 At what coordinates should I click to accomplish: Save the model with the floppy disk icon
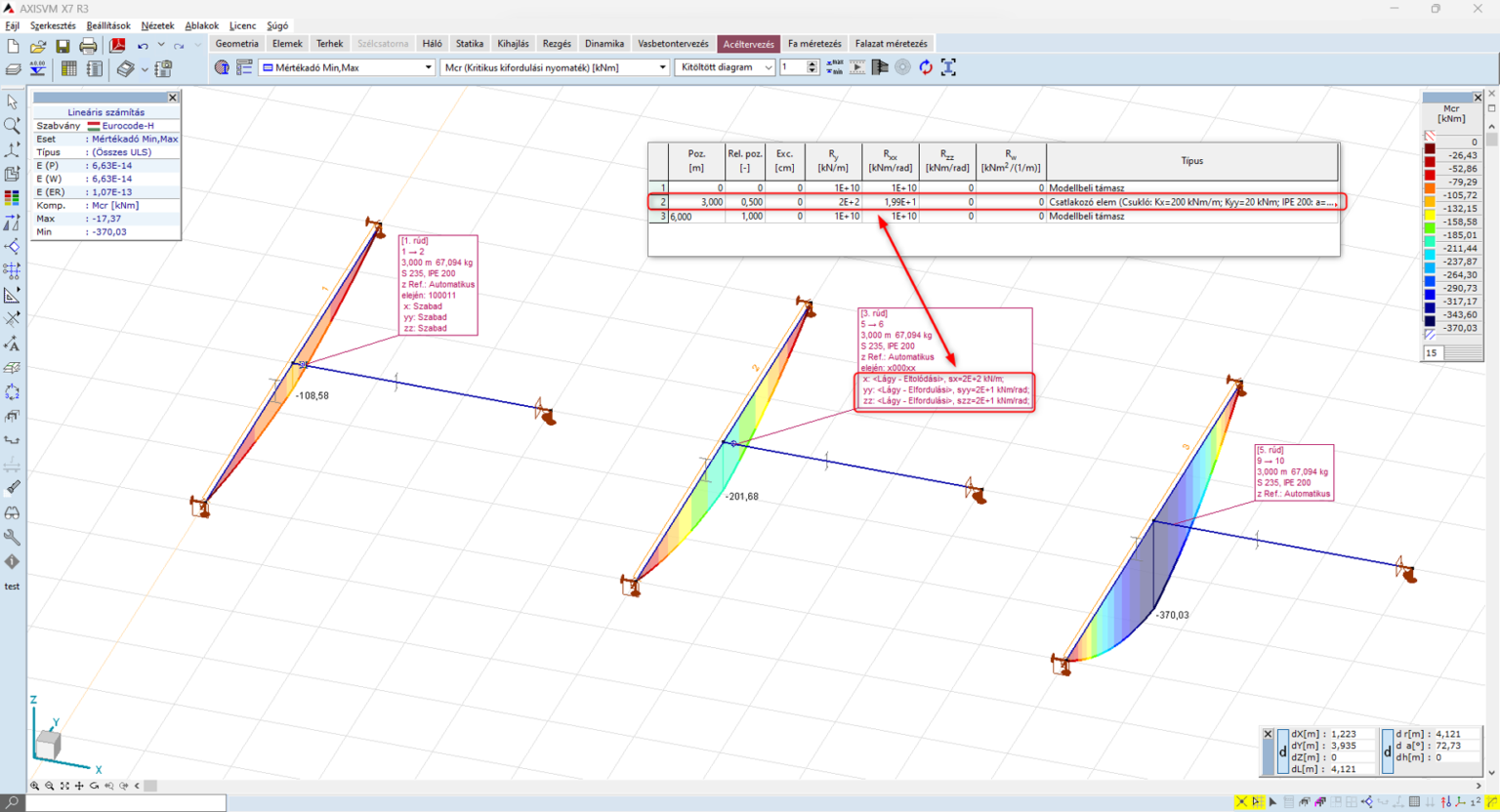(62, 44)
